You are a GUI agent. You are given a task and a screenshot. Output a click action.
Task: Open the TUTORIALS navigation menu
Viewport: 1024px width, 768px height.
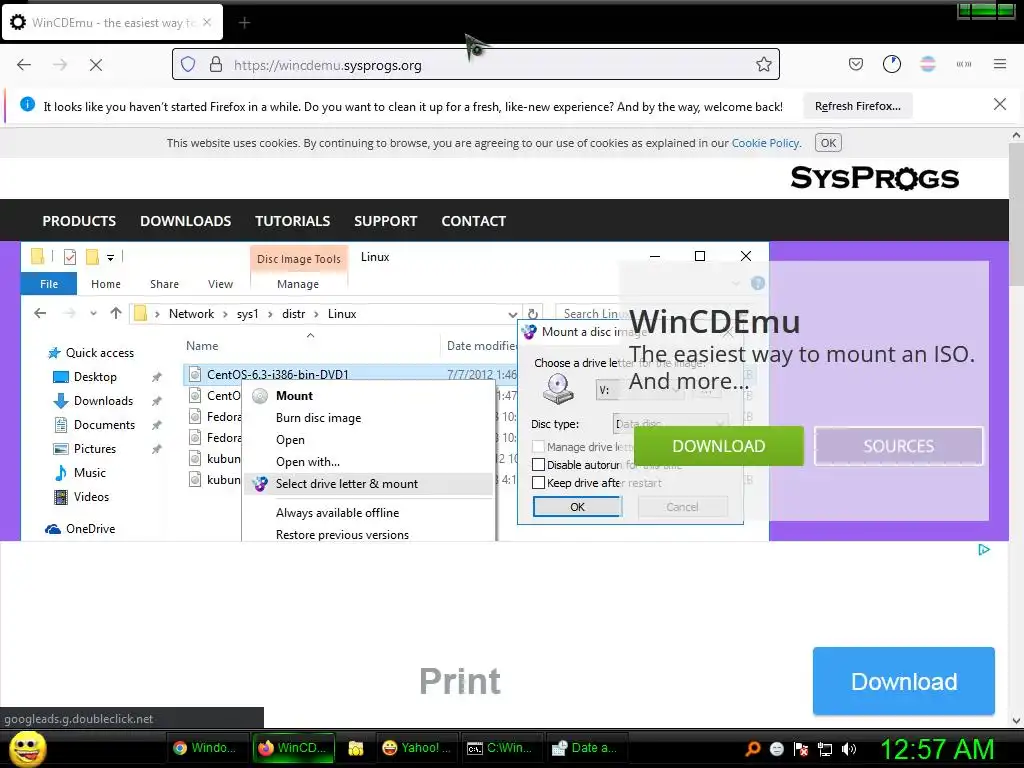click(293, 221)
